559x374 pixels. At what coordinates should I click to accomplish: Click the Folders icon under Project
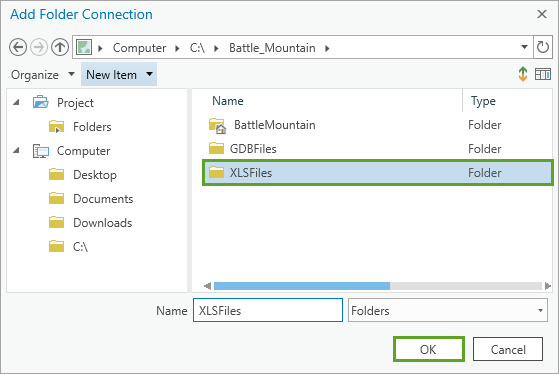tap(56, 127)
